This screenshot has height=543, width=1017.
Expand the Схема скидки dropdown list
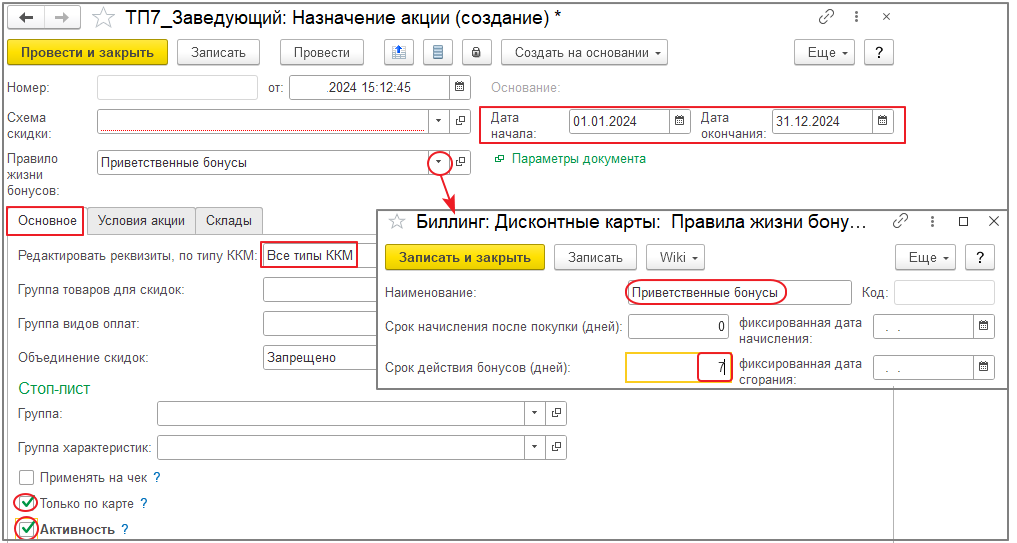click(x=438, y=120)
